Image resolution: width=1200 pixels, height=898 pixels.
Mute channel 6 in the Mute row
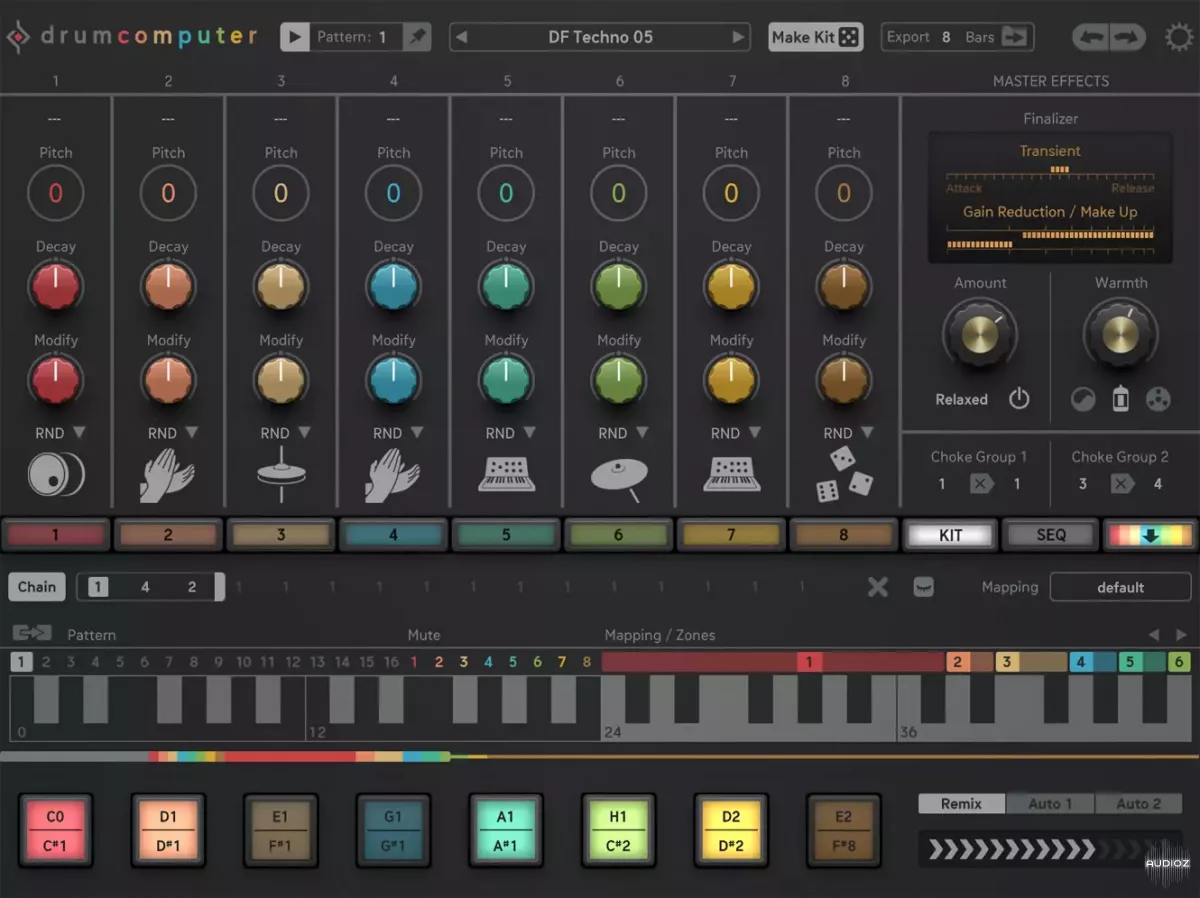[x=537, y=662]
